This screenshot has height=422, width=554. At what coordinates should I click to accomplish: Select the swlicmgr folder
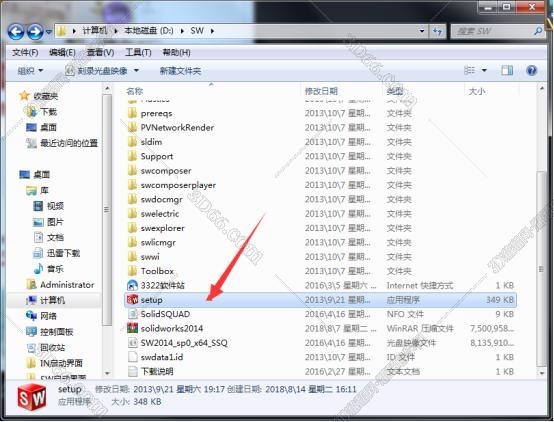(158, 242)
